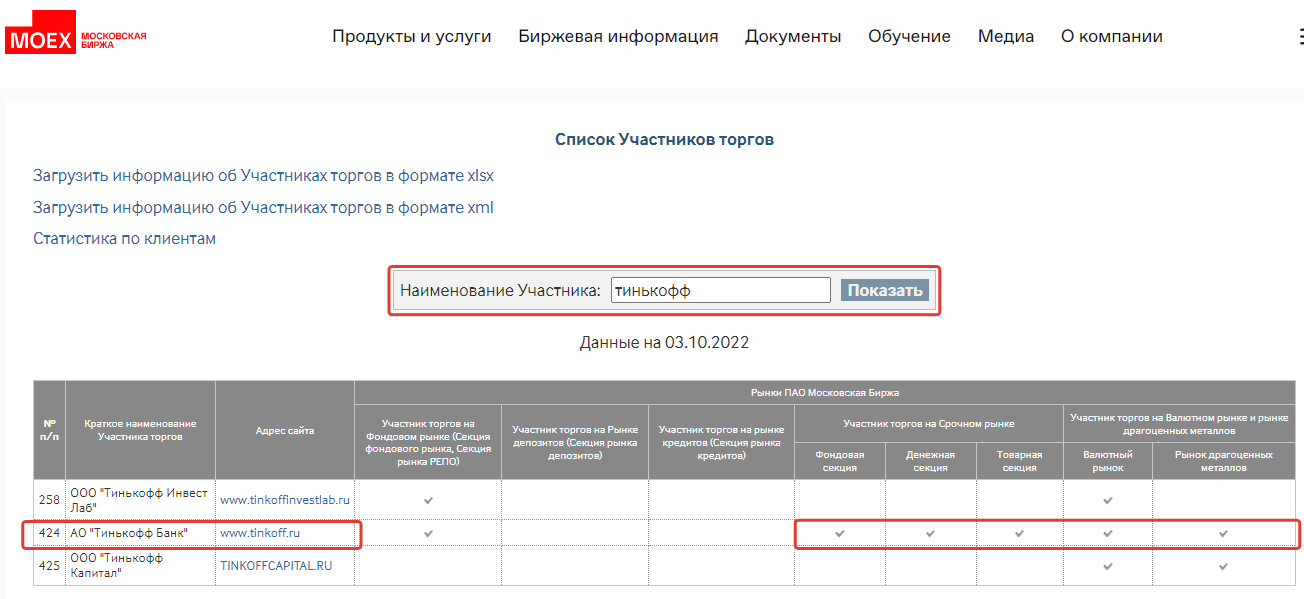Open the Обучение menu
Image resolution: width=1304 pixels, height=599 pixels.
pos(909,37)
